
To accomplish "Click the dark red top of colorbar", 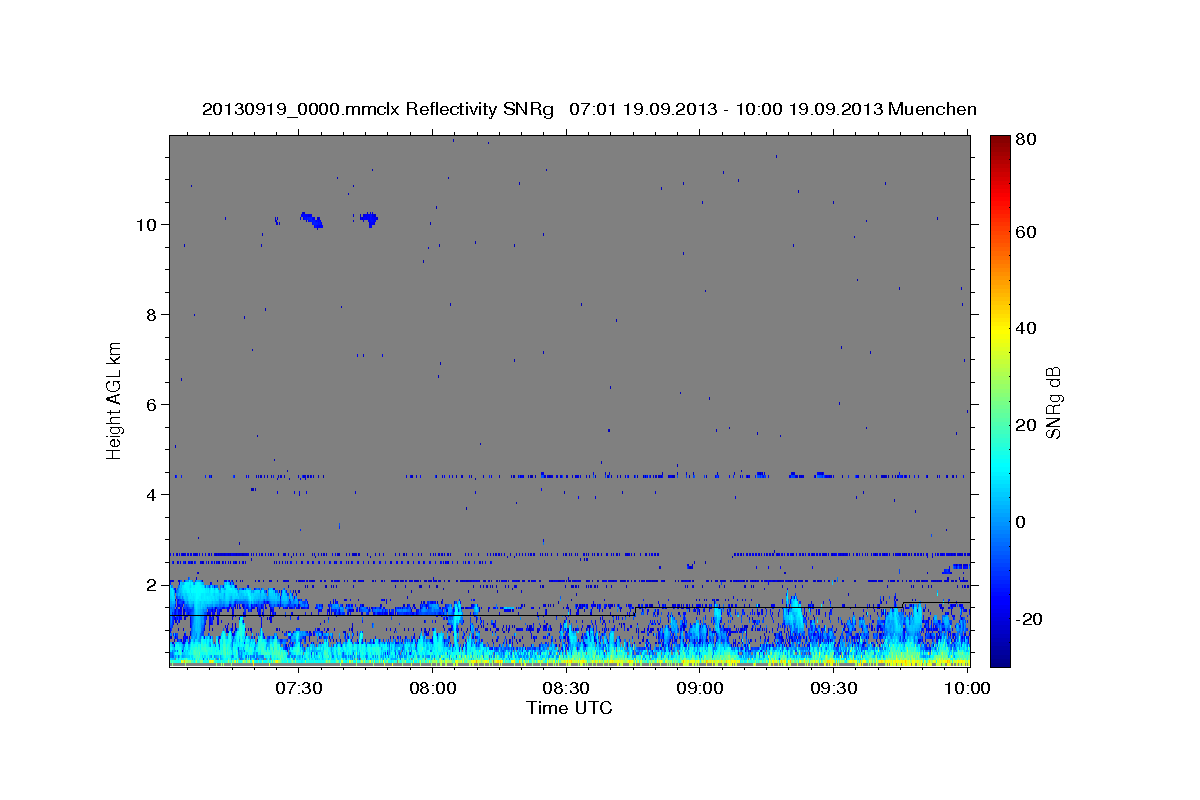I will (1000, 142).
